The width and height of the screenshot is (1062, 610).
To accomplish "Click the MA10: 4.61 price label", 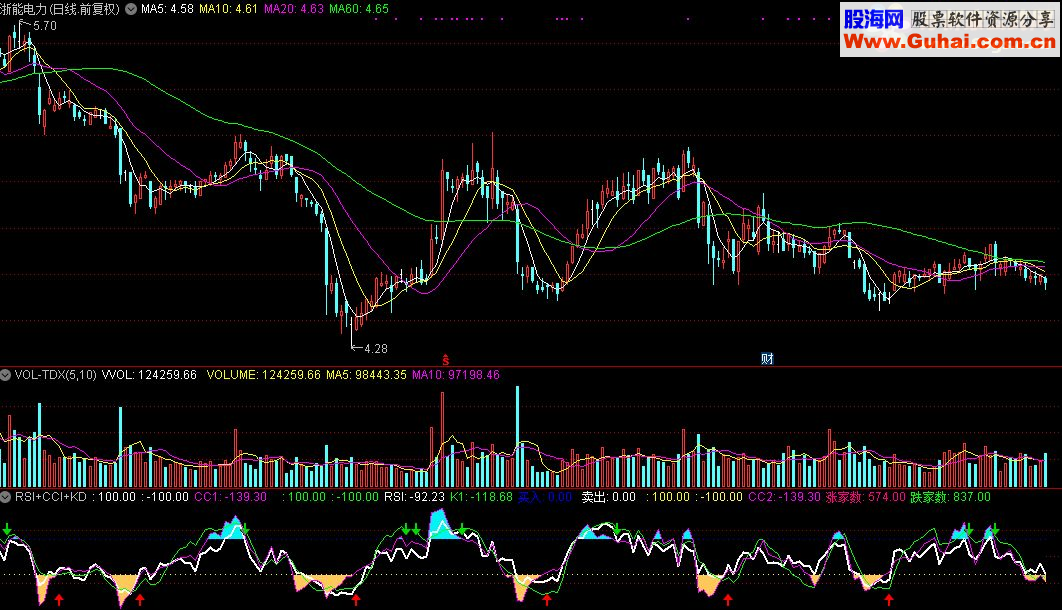I will pos(228,9).
